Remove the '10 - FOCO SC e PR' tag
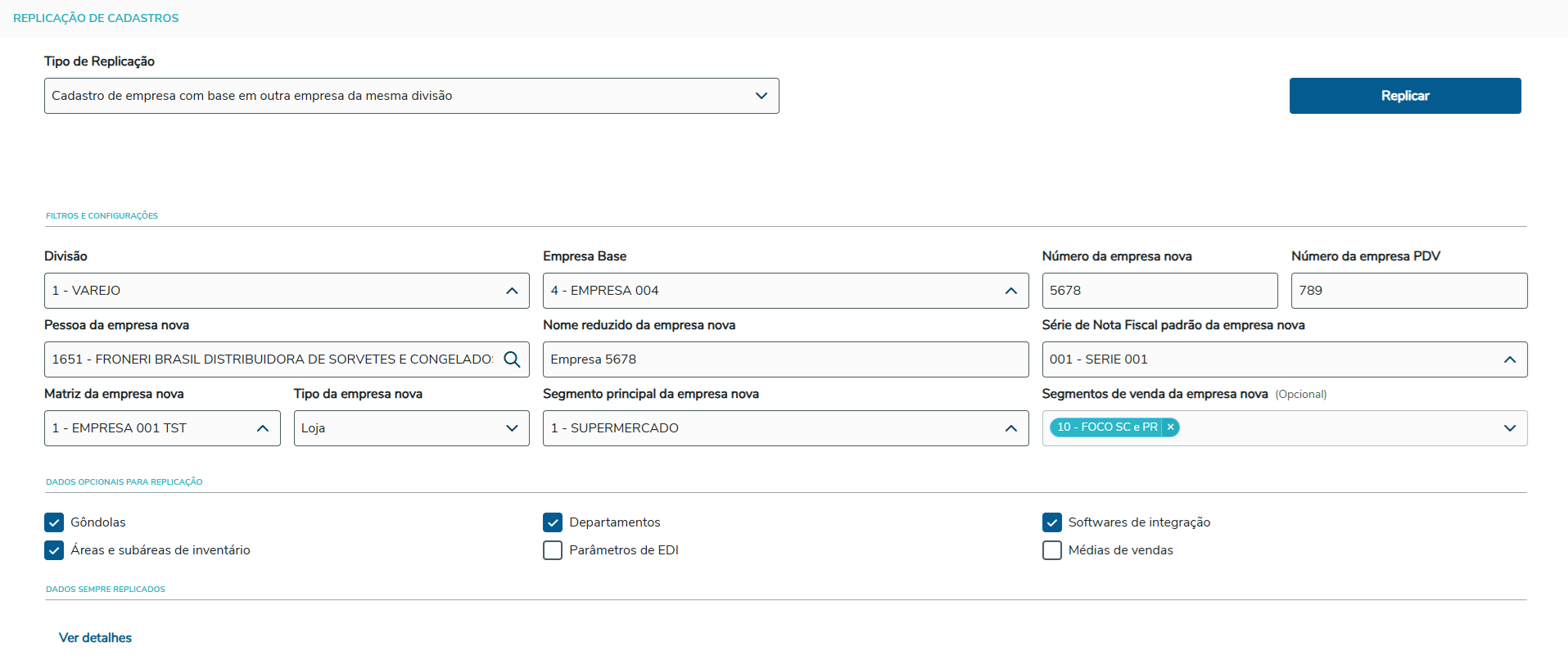 click(1171, 427)
